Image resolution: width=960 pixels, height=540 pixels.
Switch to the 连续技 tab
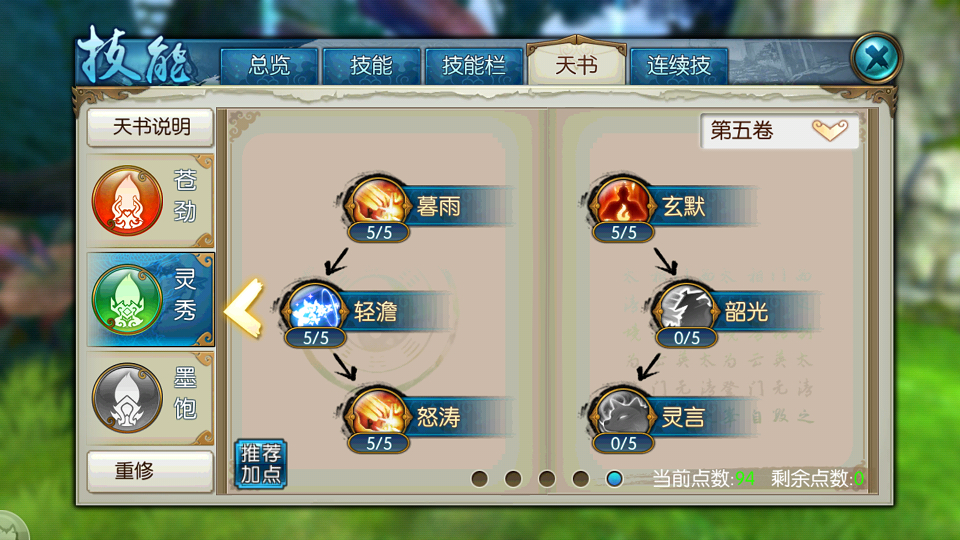tap(679, 66)
